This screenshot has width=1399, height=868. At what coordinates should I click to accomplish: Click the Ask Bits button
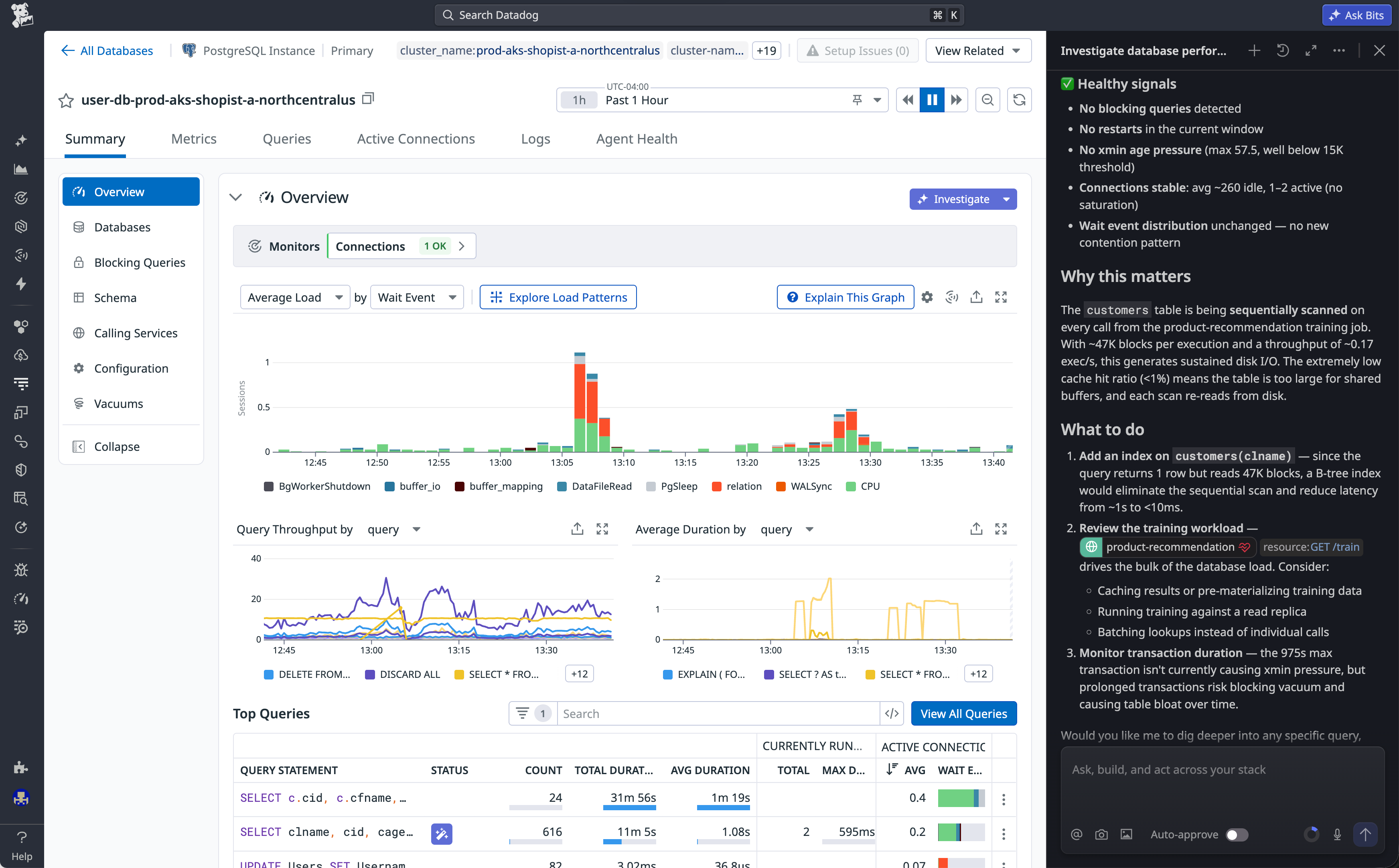pos(1356,15)
